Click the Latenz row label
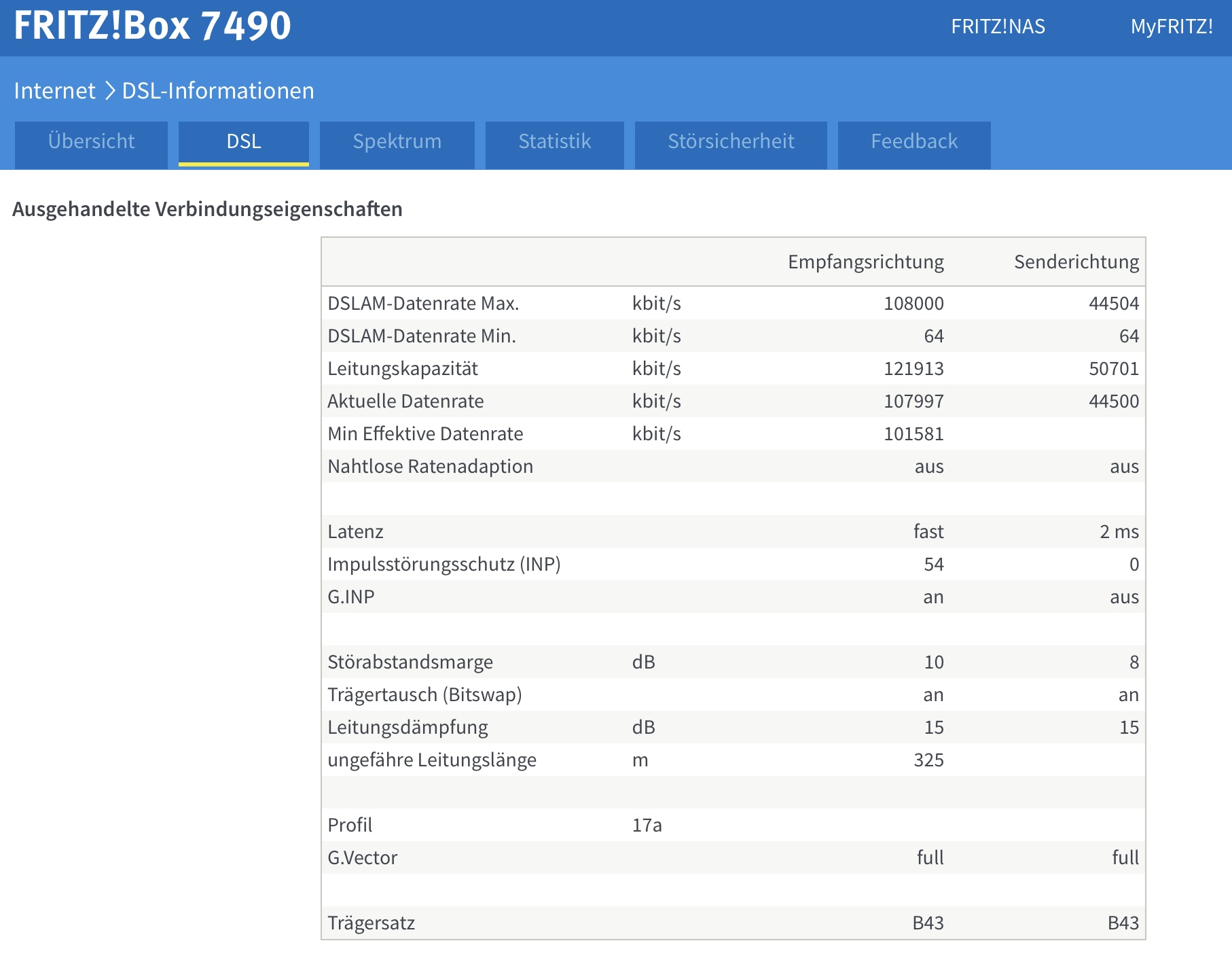1232x960 pixels. tap(355, 531)
